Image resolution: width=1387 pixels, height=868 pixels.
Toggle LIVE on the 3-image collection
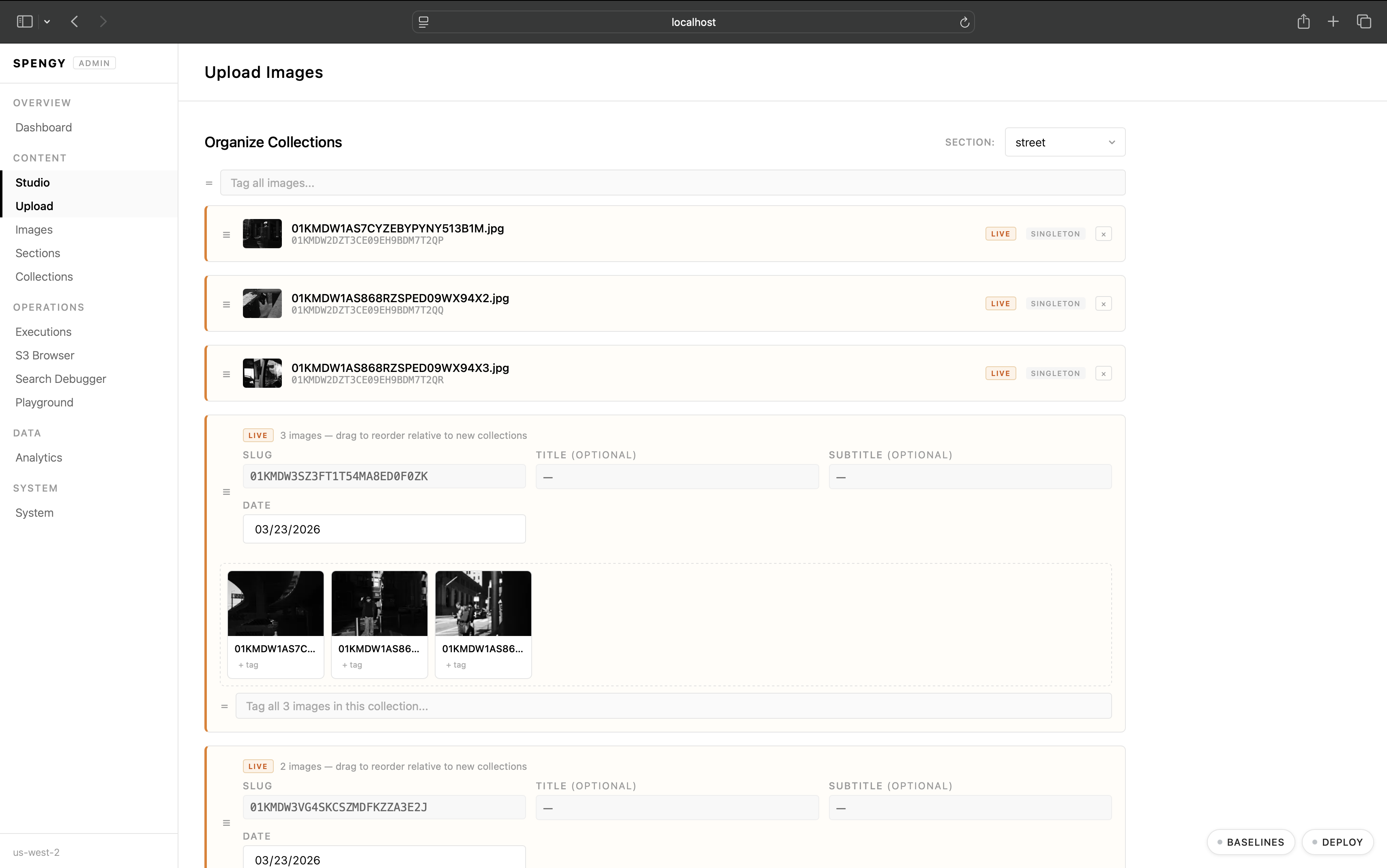(258, 434)
